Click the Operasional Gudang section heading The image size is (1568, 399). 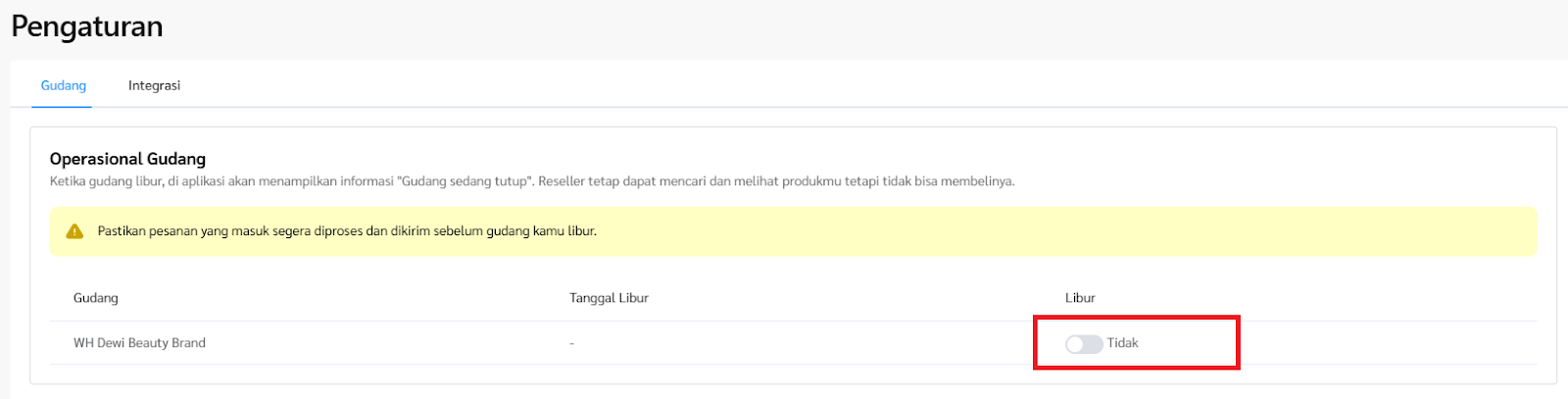127,159
